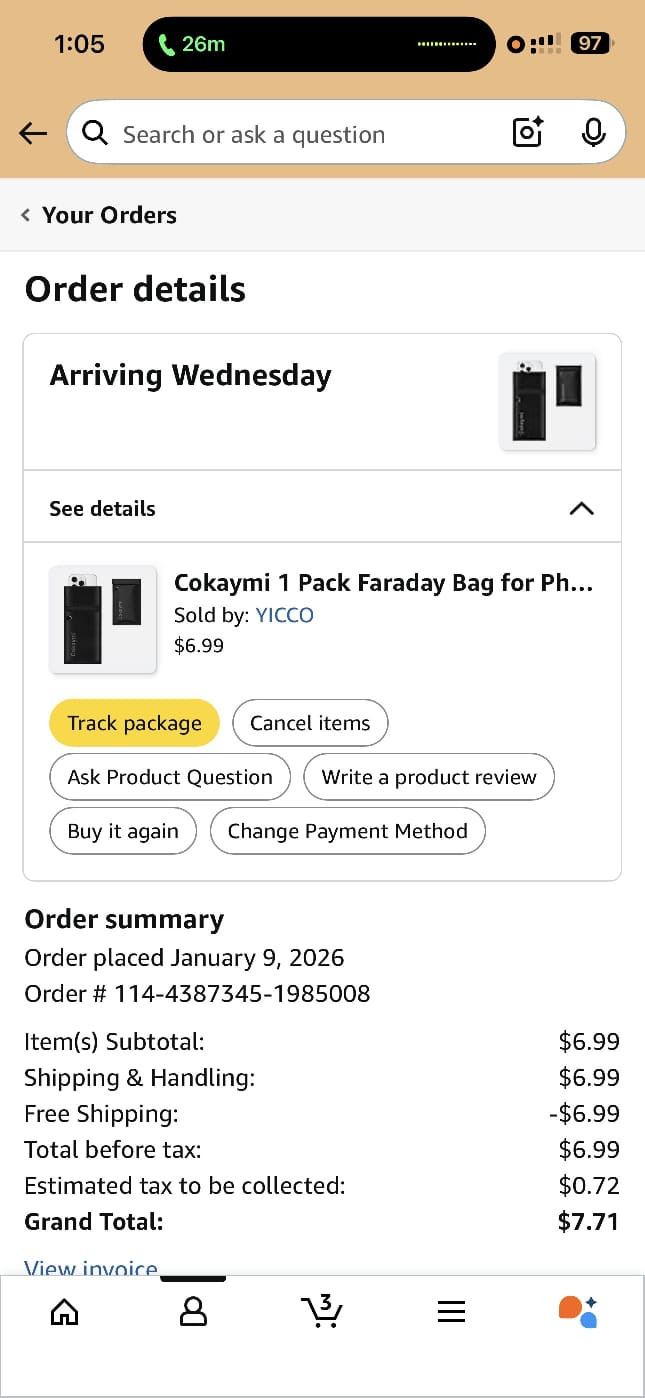
Task: Choose Change Payment Method
Action: pyautogui.click(x=347, y=831)
